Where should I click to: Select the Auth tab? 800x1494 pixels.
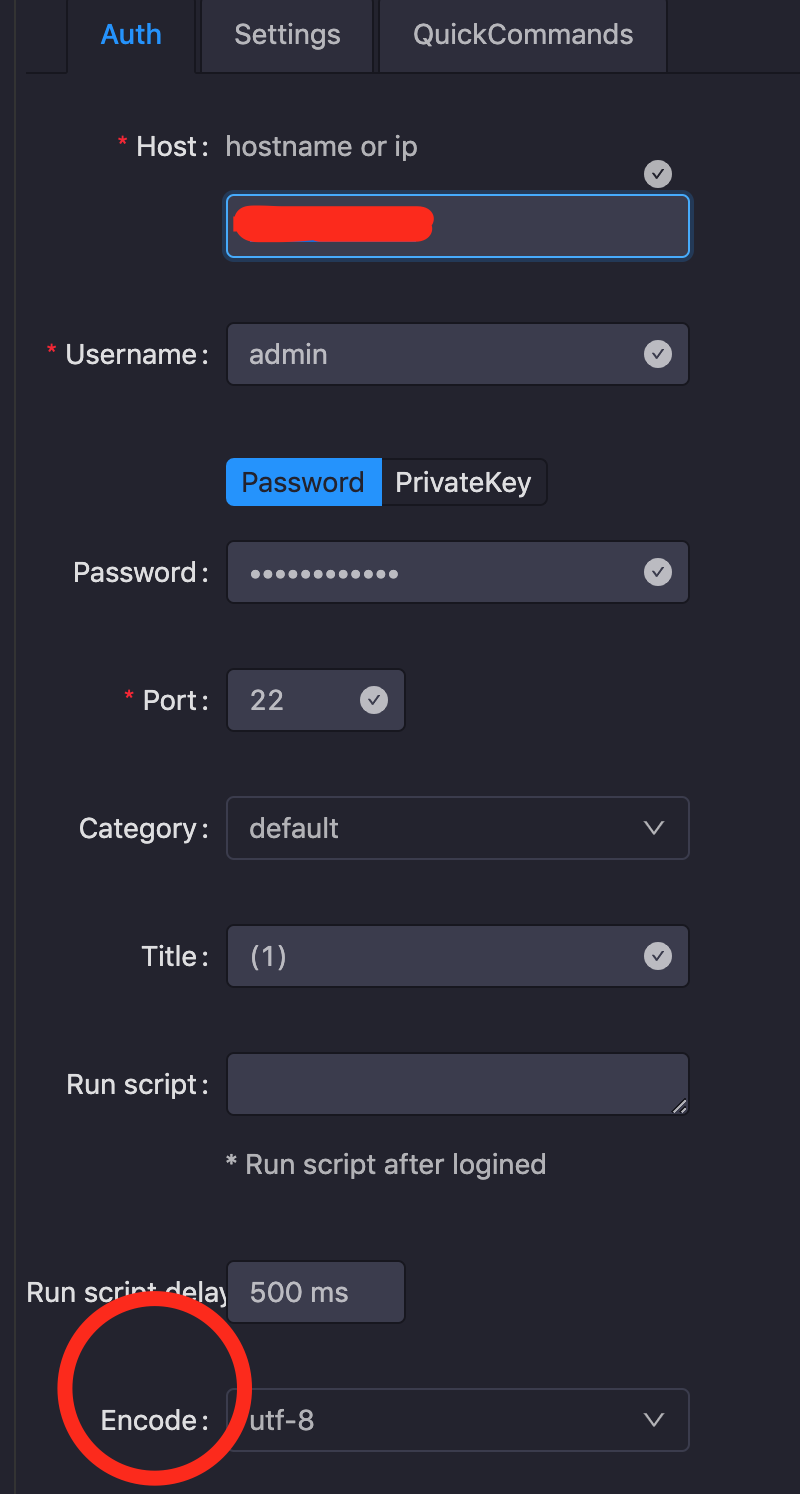pos(131,35)
